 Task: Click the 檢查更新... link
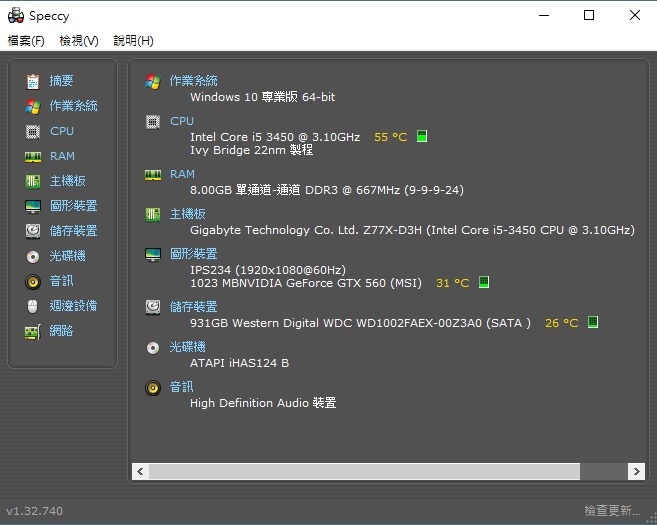612,510
